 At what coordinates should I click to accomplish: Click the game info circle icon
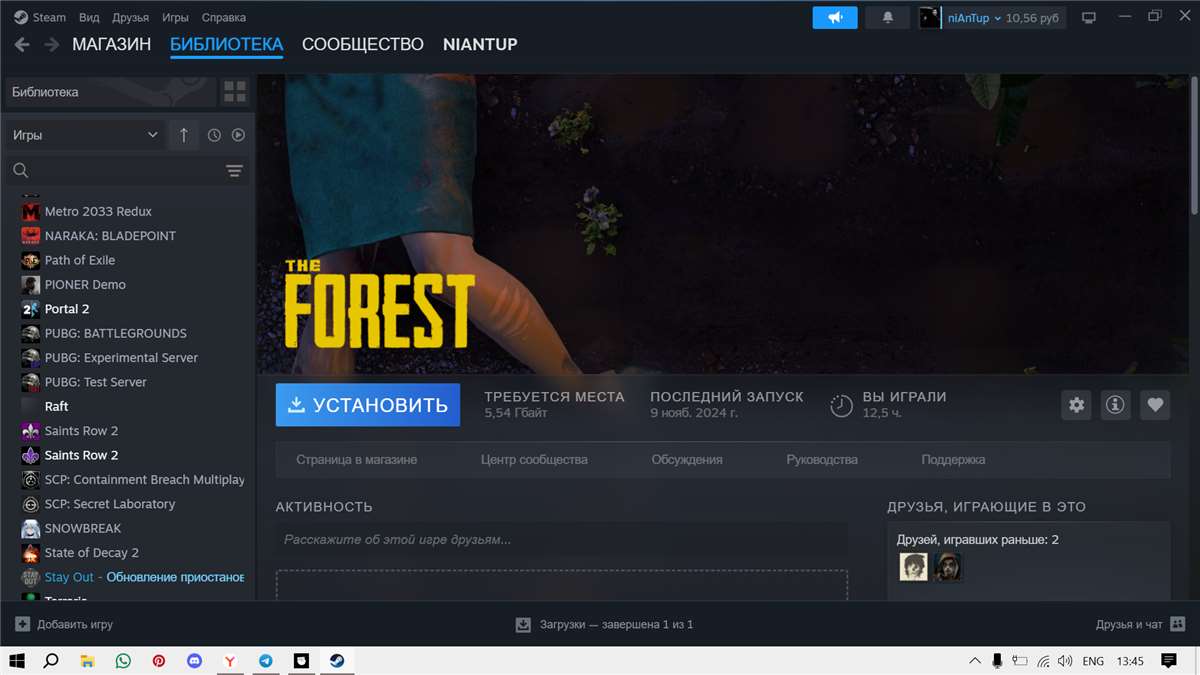1115,405
